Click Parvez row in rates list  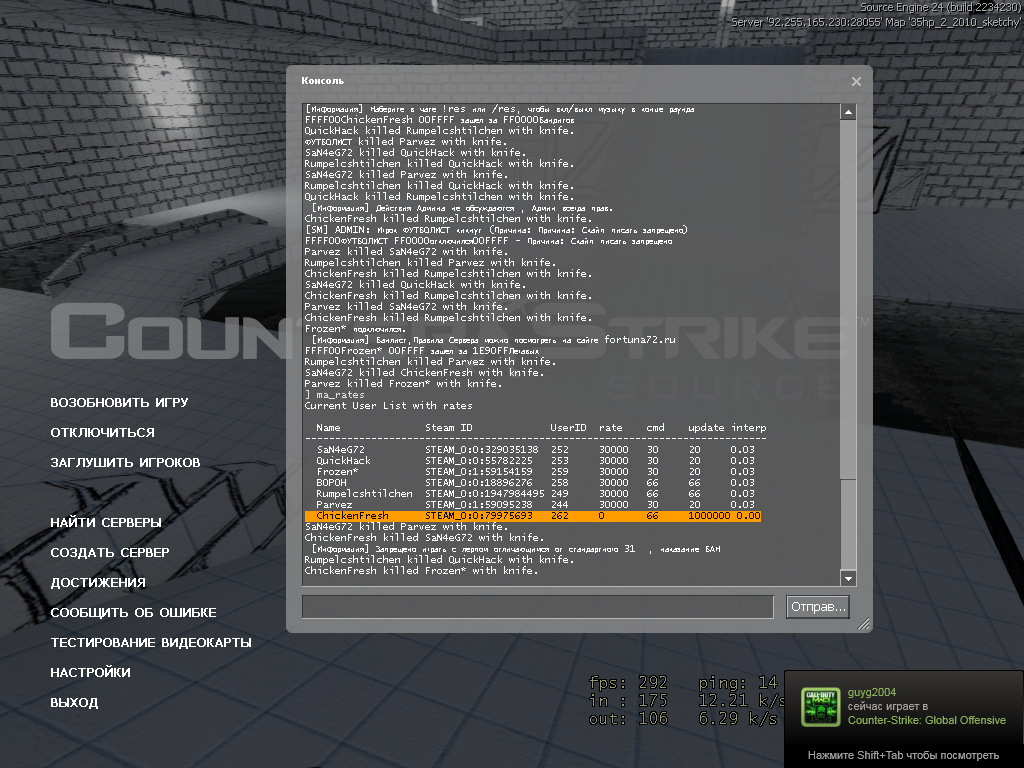coord(536,505)
